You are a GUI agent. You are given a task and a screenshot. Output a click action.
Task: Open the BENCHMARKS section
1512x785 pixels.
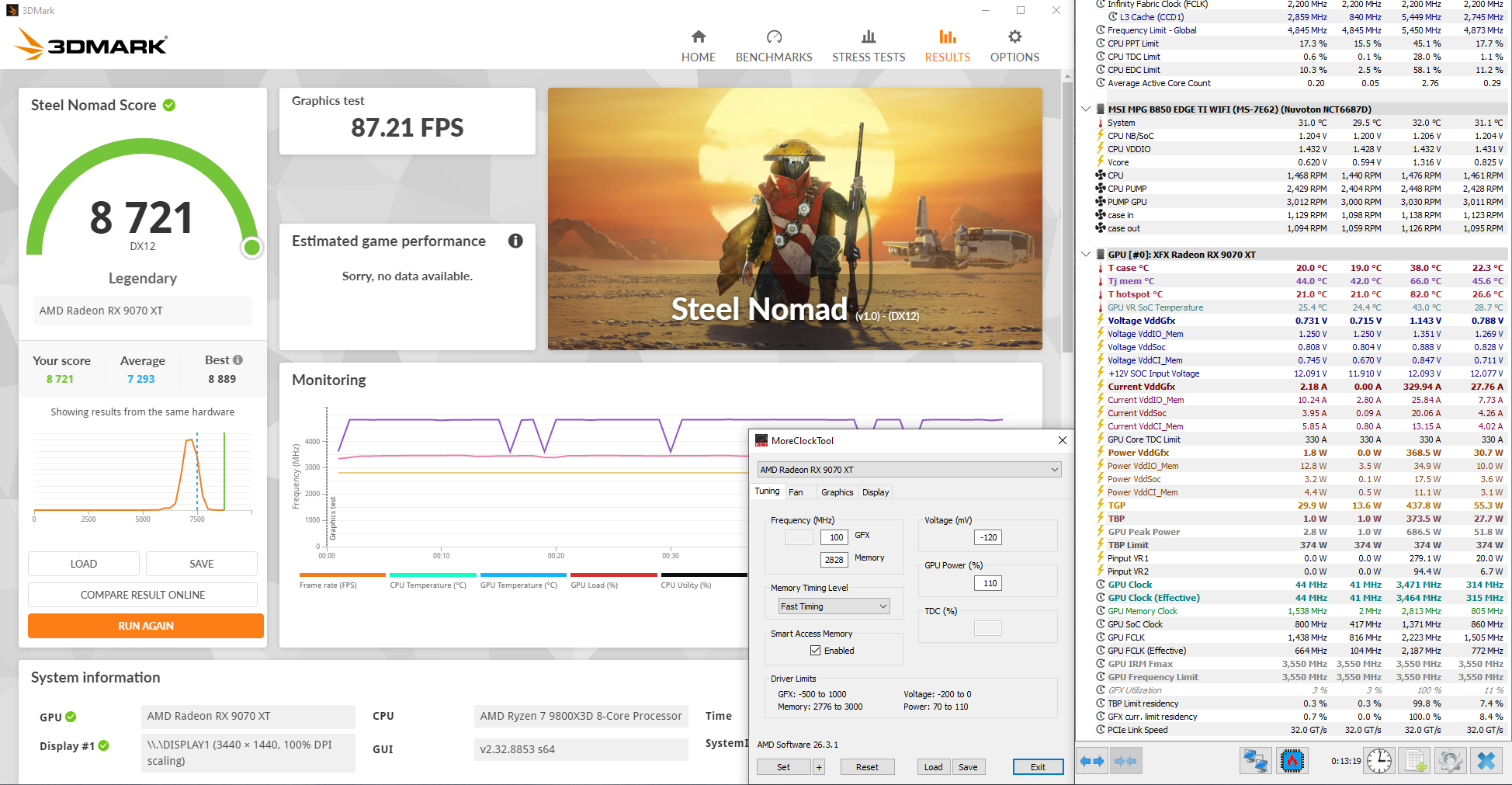(774, 47)
